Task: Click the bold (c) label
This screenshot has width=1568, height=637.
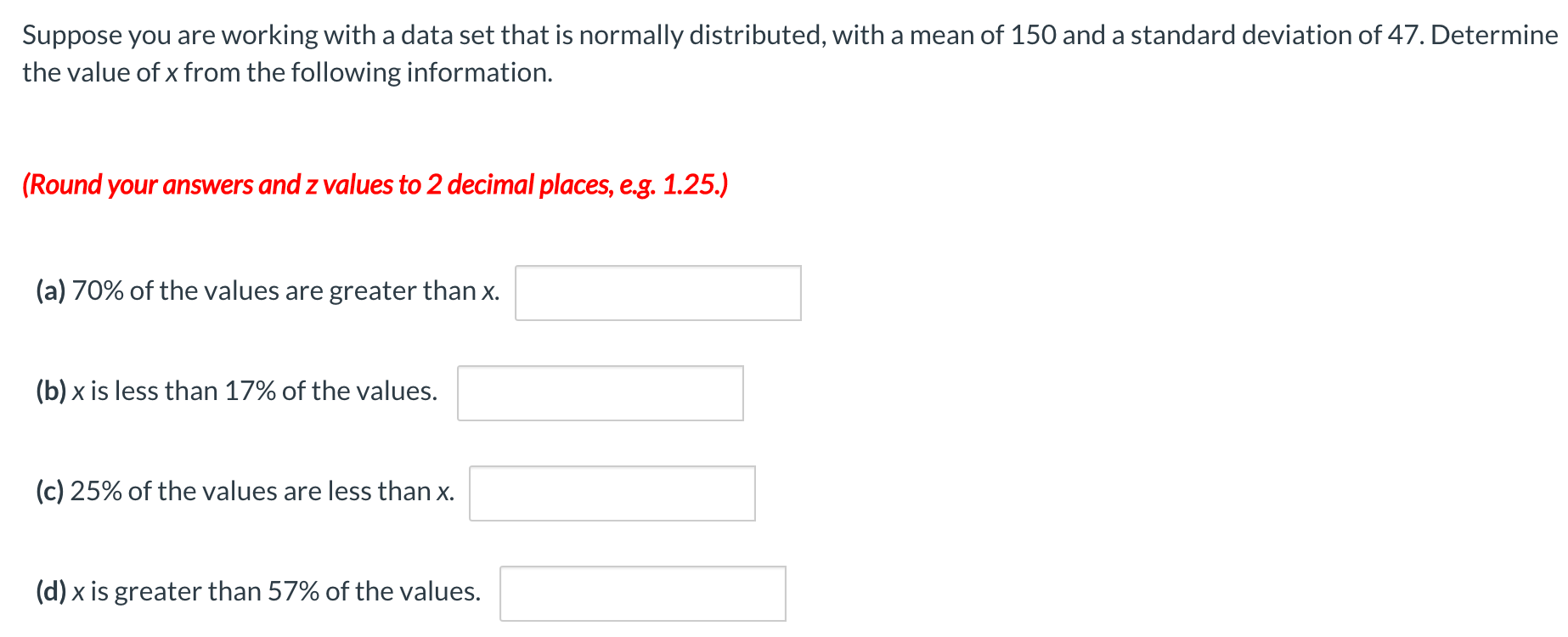Action: tap(50, 491)
